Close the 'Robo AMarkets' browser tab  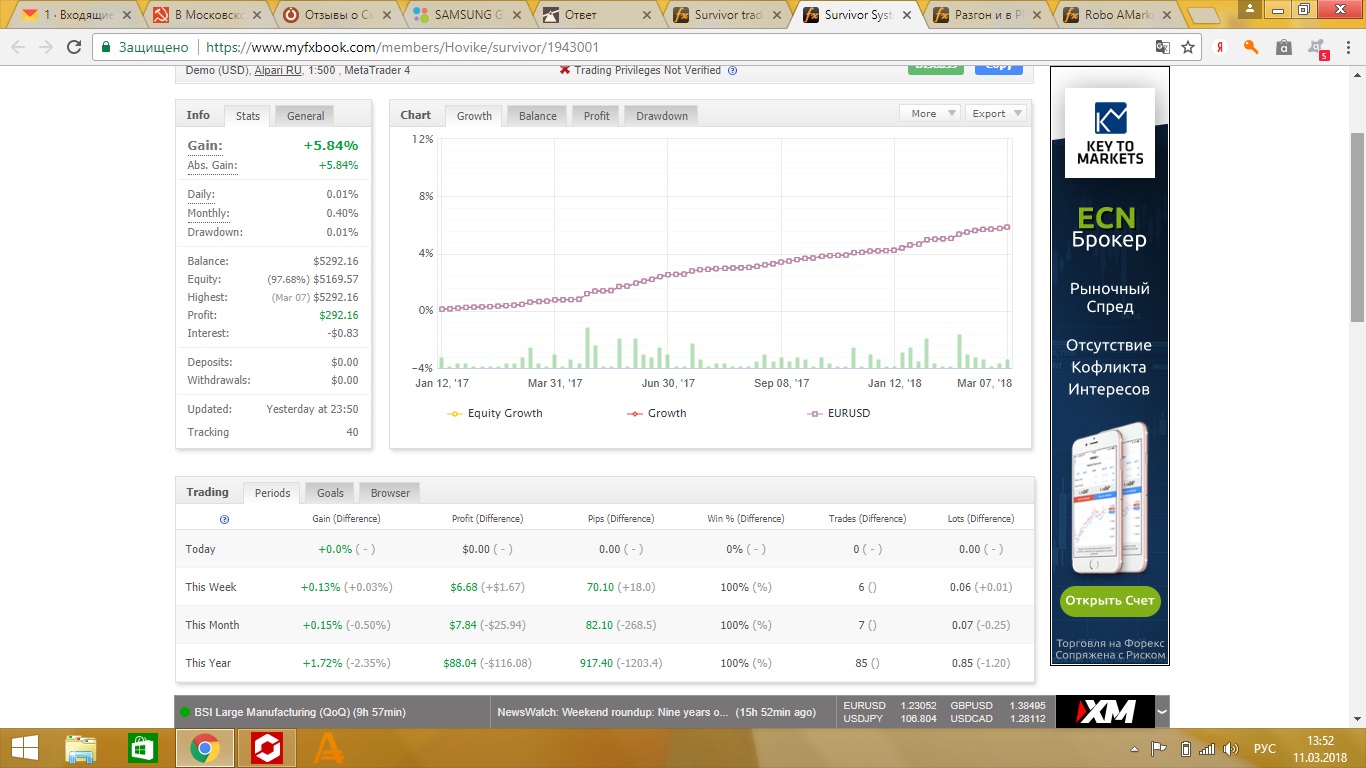(x=1167, y=15)
